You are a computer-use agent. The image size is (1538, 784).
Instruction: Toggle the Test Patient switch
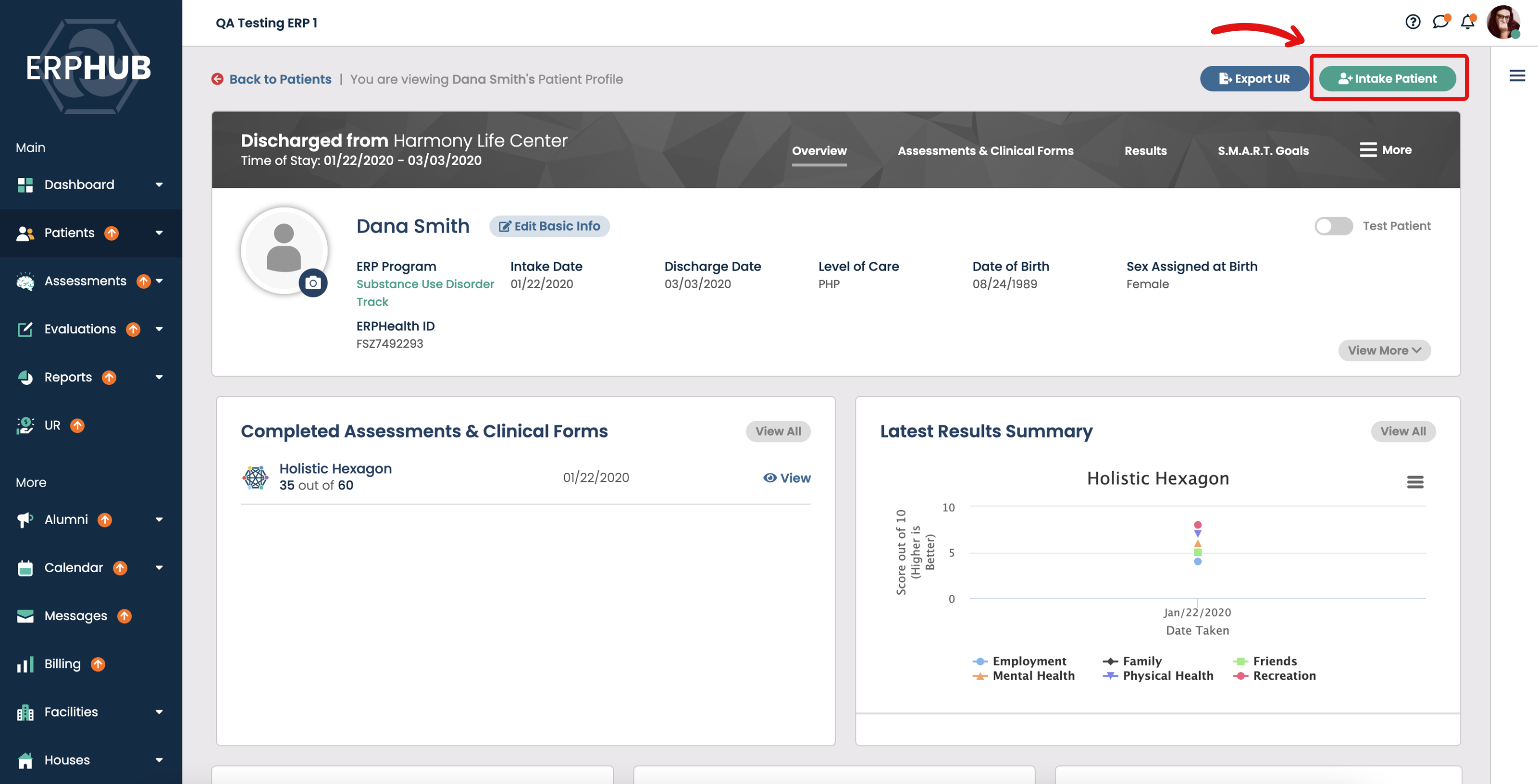(x=1333, y=226)
